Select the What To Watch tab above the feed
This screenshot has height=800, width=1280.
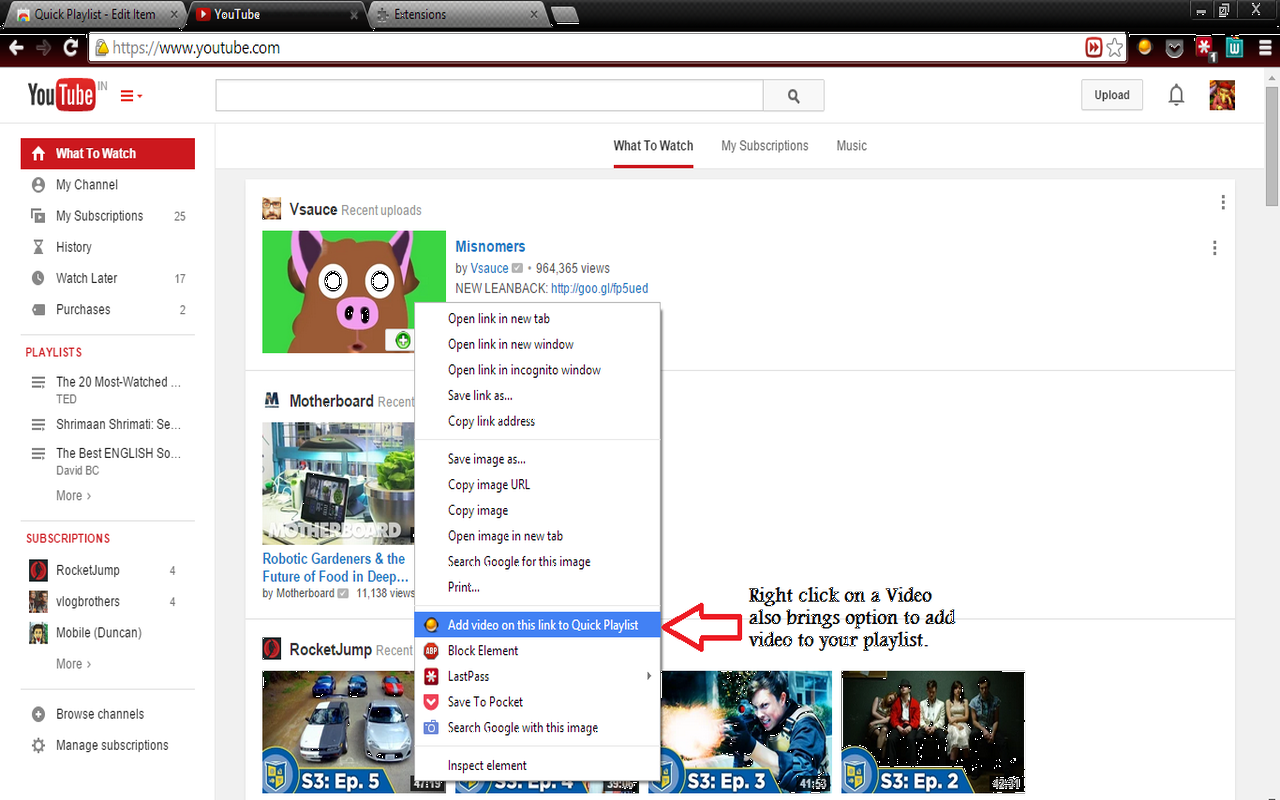pos(653,146)
